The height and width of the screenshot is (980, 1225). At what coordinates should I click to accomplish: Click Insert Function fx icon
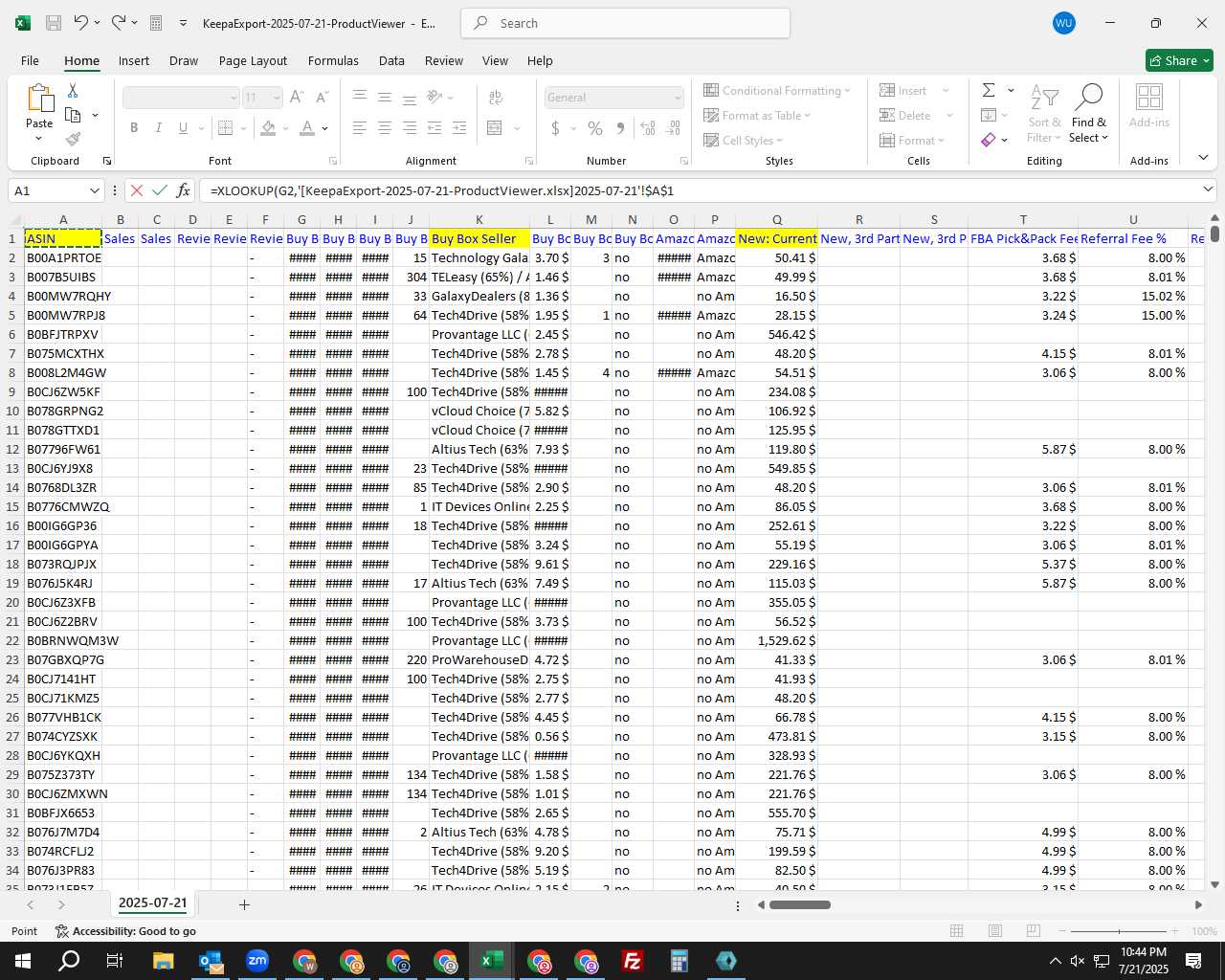184,190
